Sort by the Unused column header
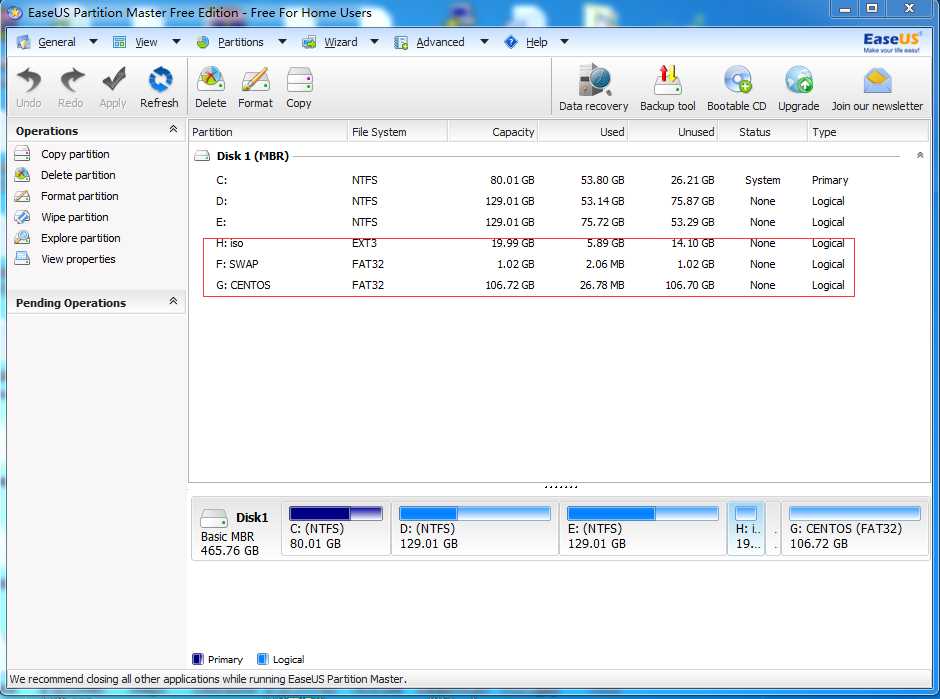 (x=673, y=132)
